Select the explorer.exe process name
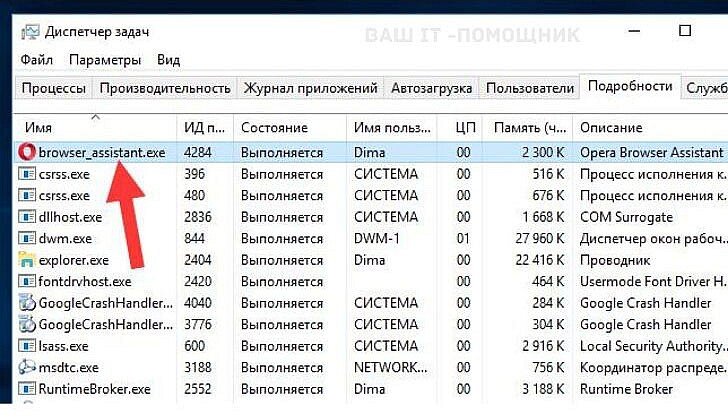Screen dimensions: 728x420 coord(73,260)
